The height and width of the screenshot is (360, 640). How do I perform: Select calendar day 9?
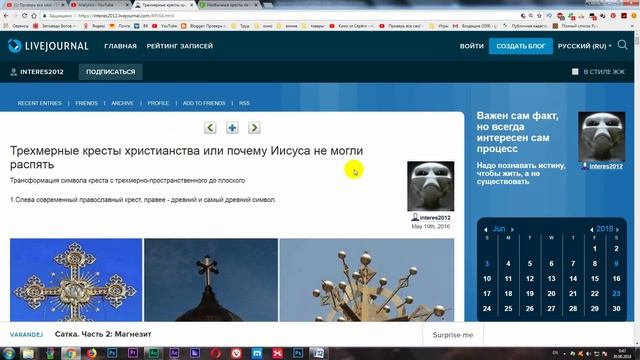(x=616, y=264)
